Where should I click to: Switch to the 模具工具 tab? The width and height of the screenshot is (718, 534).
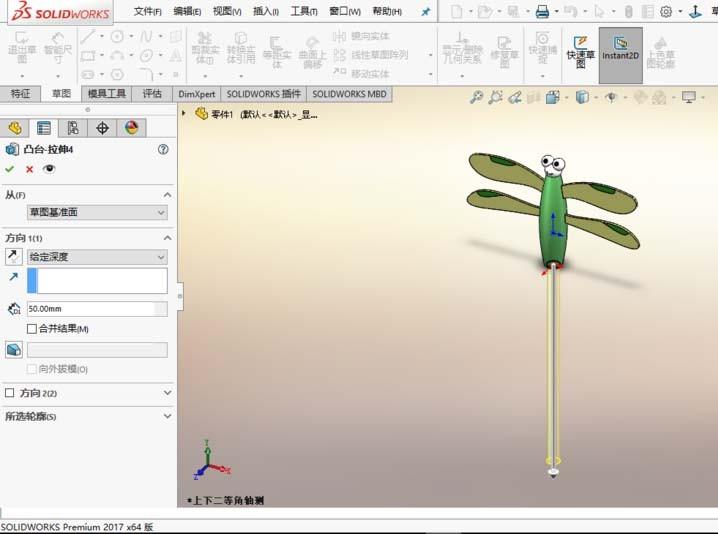[x=107, y=94]
